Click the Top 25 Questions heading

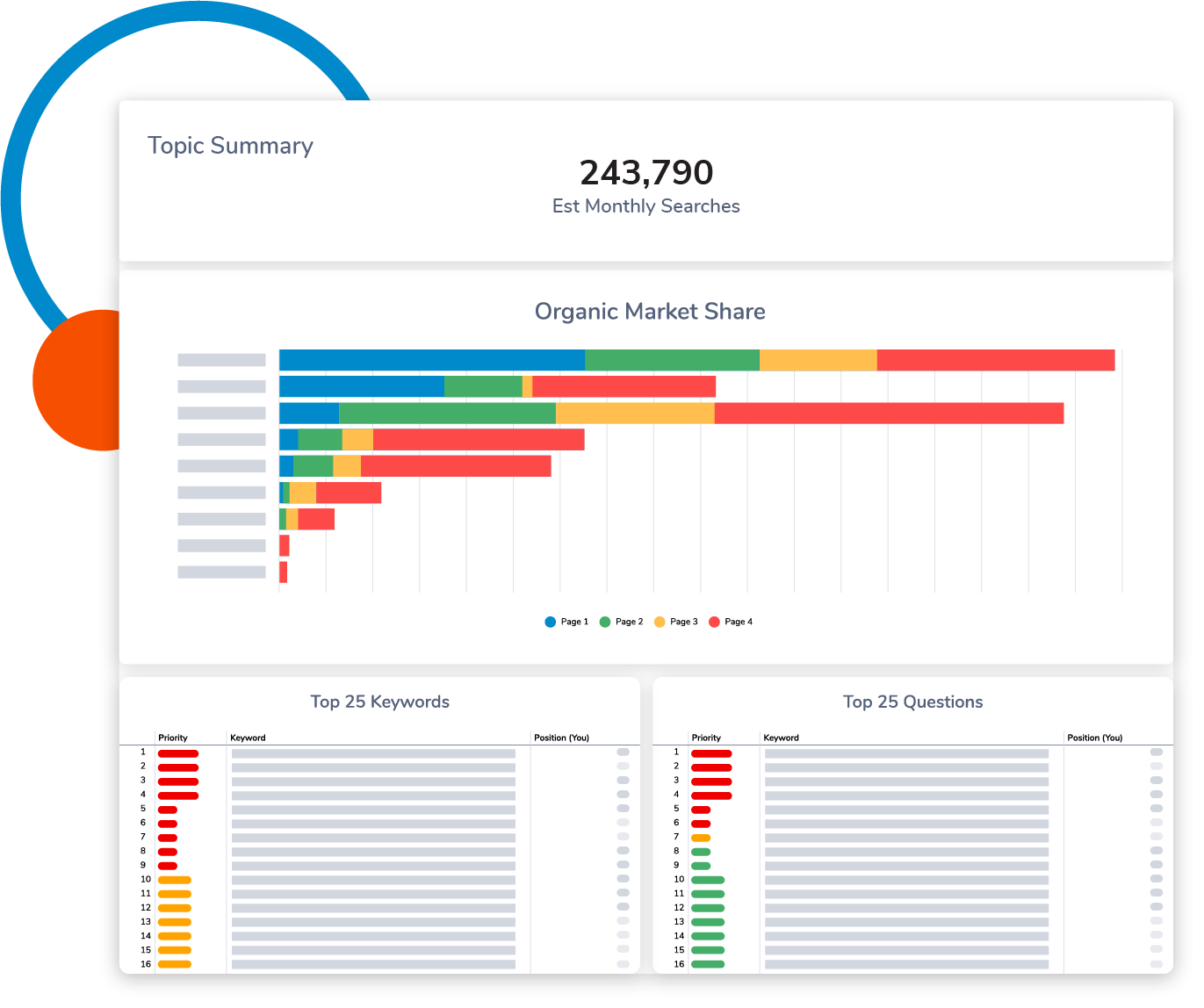(x=912, y=702)
